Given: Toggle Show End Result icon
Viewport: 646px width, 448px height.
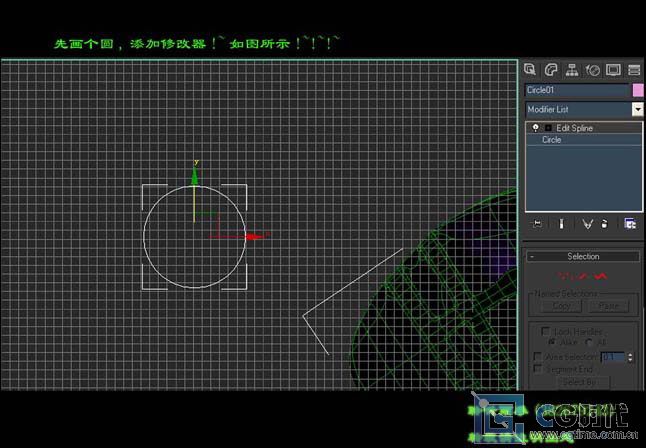Looking at the screenshot, I should click(562, 224).
